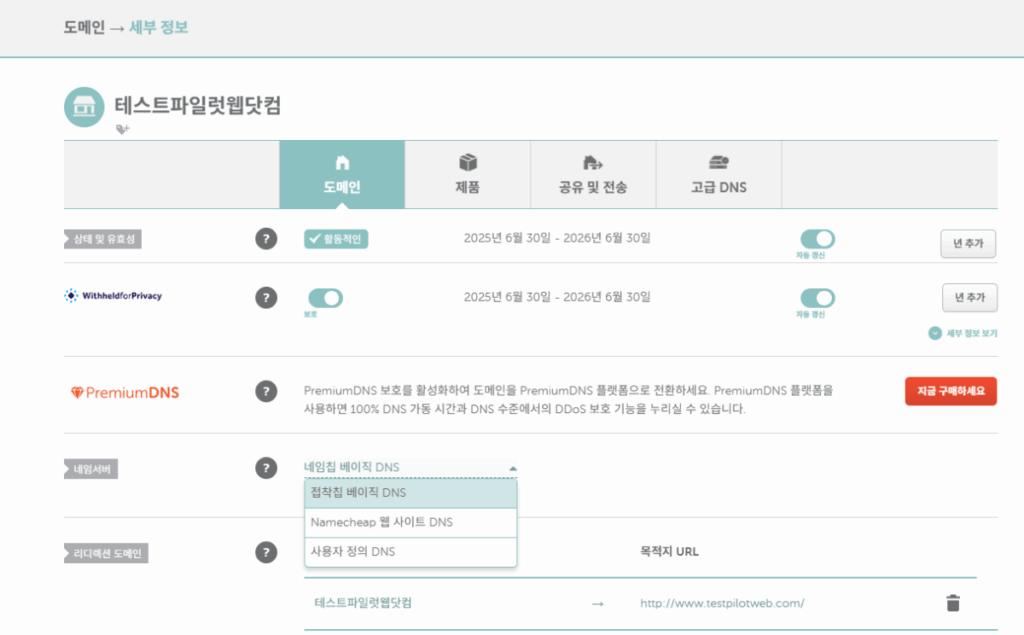Open the 제품 tab

tap(467, 174)
